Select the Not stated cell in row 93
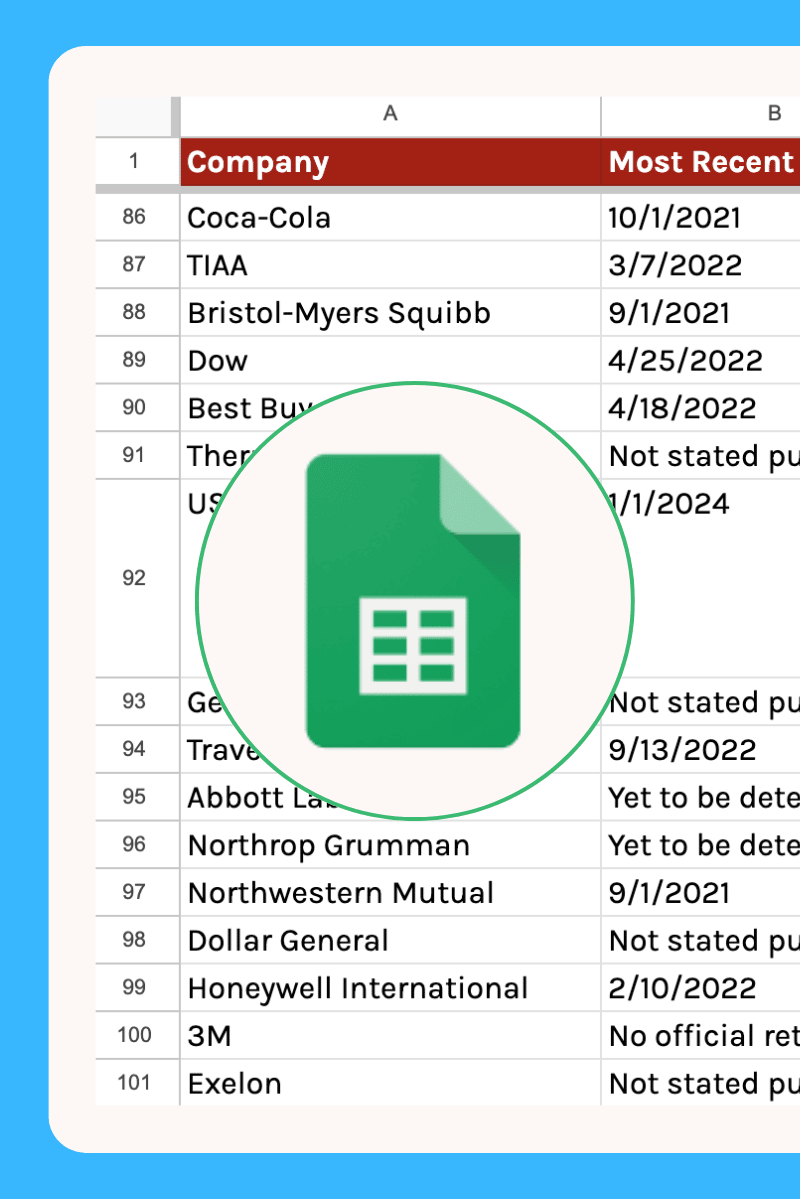 coord(701,702)
